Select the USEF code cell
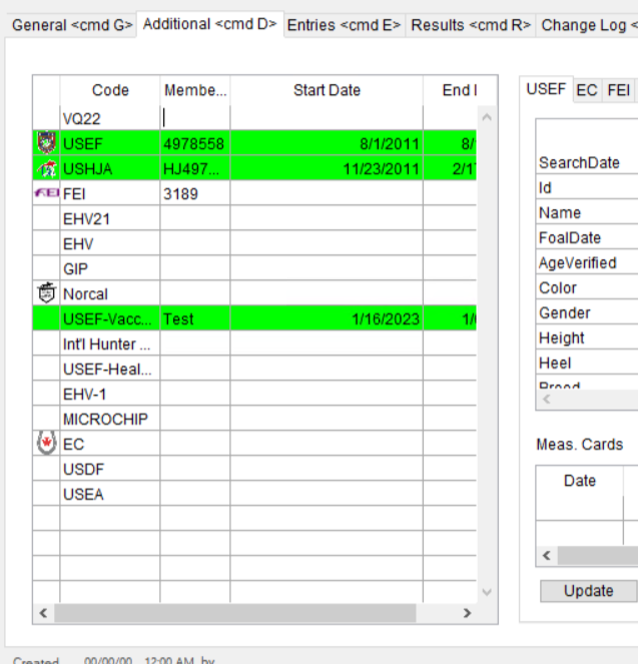Image resolution: width=638 pixels, height=664 pixels. coord(110,144)
